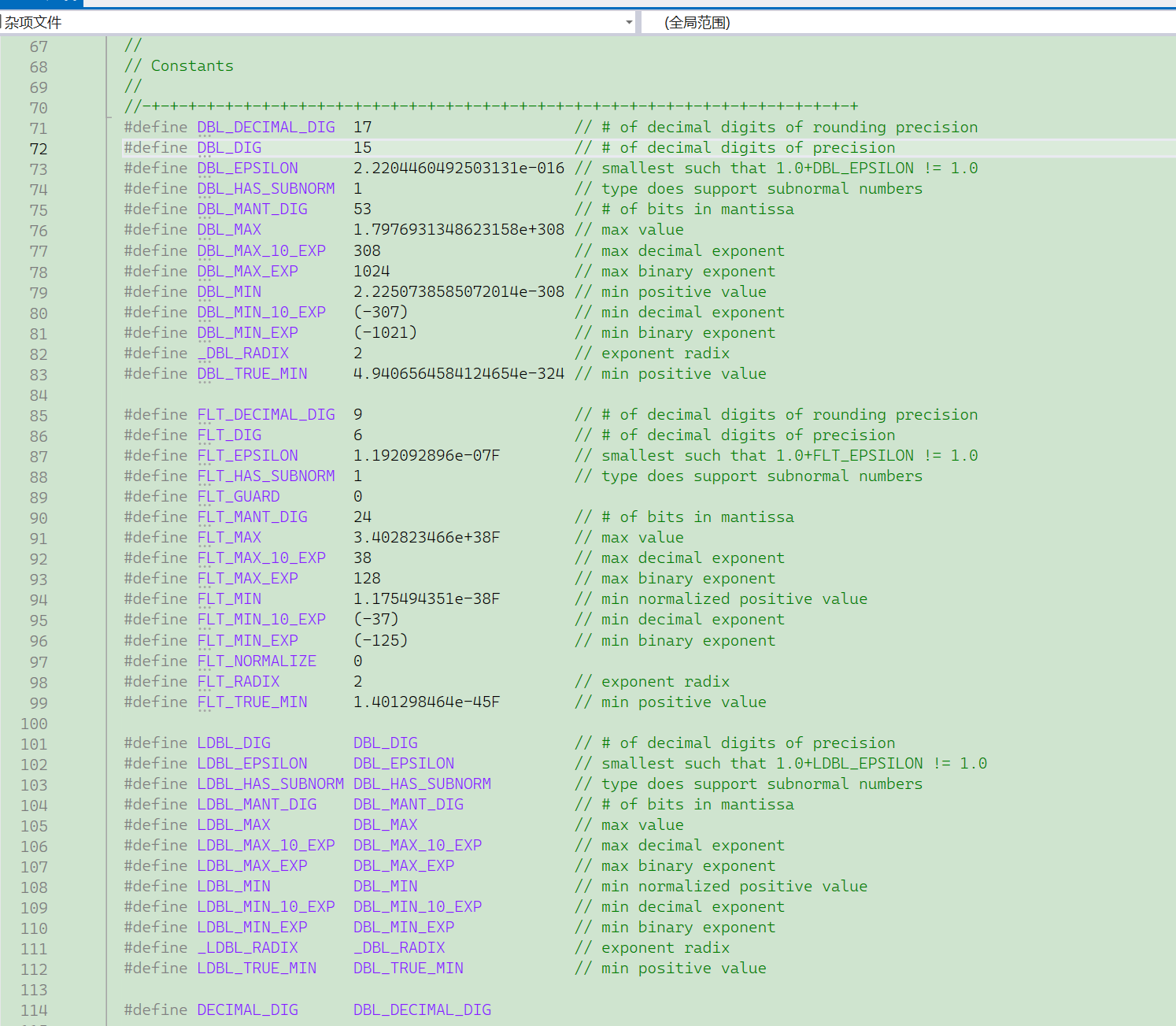This screenshot has height=1026, width=1176.
Task: Open the (全局范围) scope dropdown
Action: click(908, 22)
